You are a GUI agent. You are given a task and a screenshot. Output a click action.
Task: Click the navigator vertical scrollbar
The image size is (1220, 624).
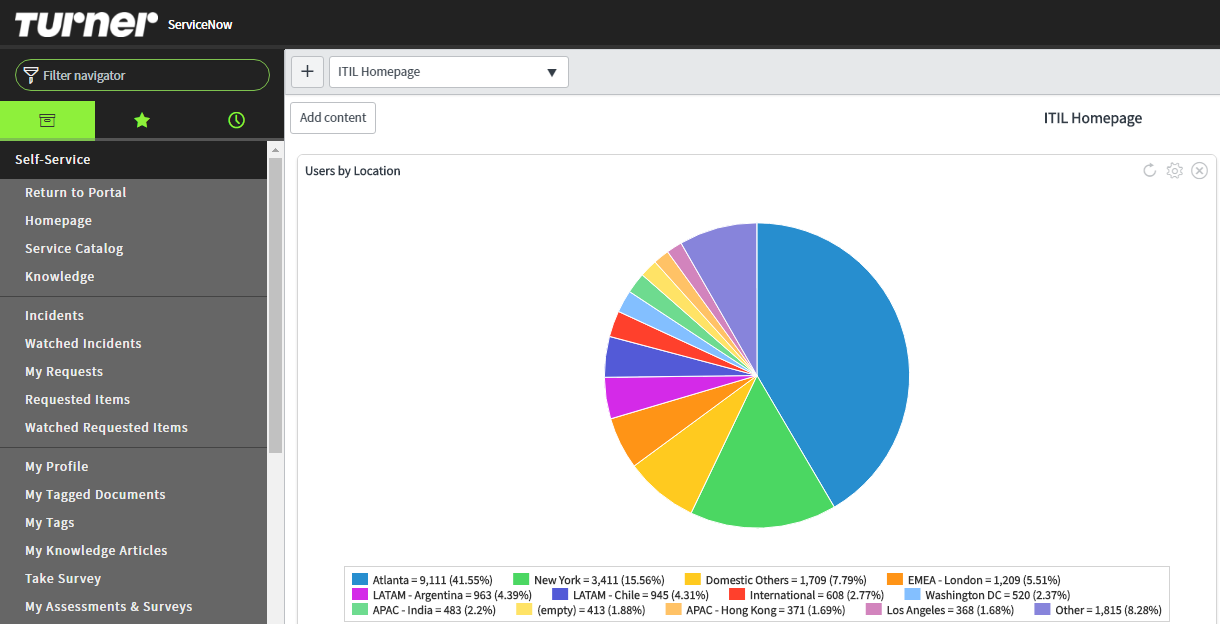pos(276,300)
